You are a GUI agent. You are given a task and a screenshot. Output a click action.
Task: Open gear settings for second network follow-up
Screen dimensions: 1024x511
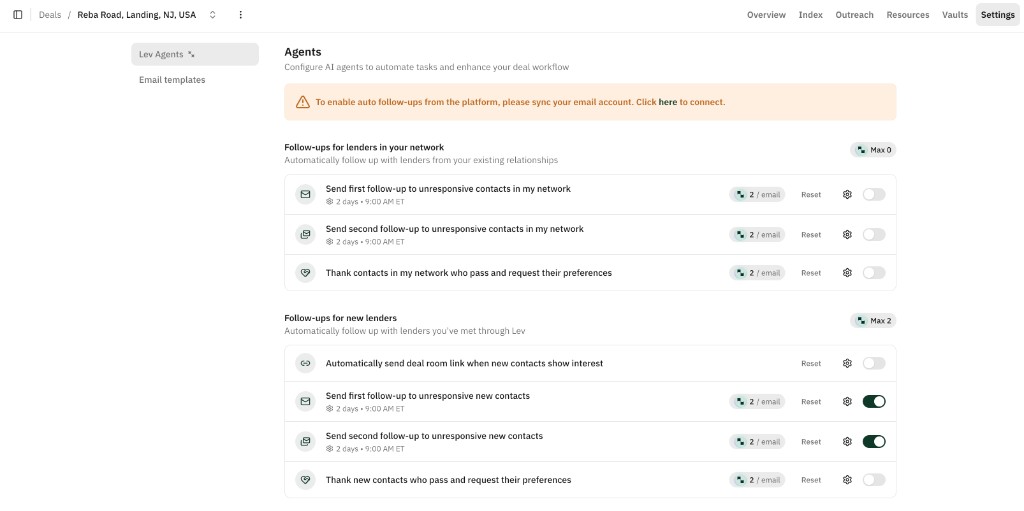(x=847, y=234)
